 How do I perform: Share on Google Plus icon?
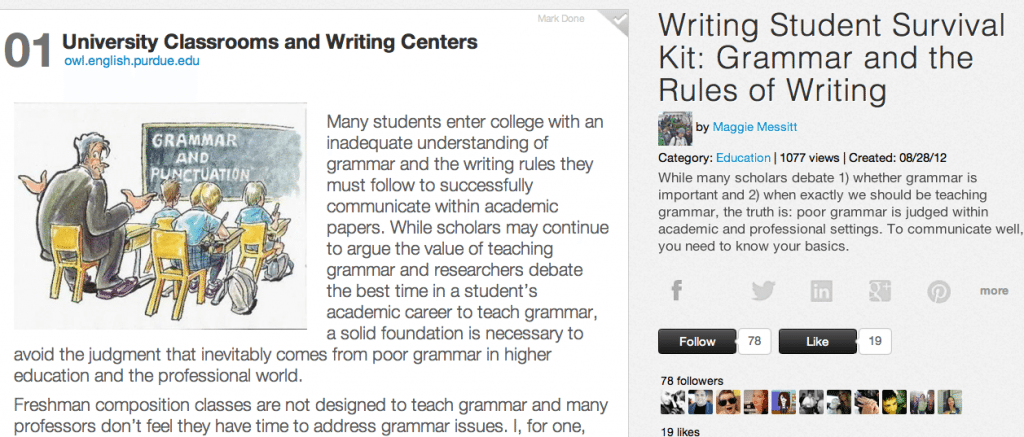(x=880, y=291)
